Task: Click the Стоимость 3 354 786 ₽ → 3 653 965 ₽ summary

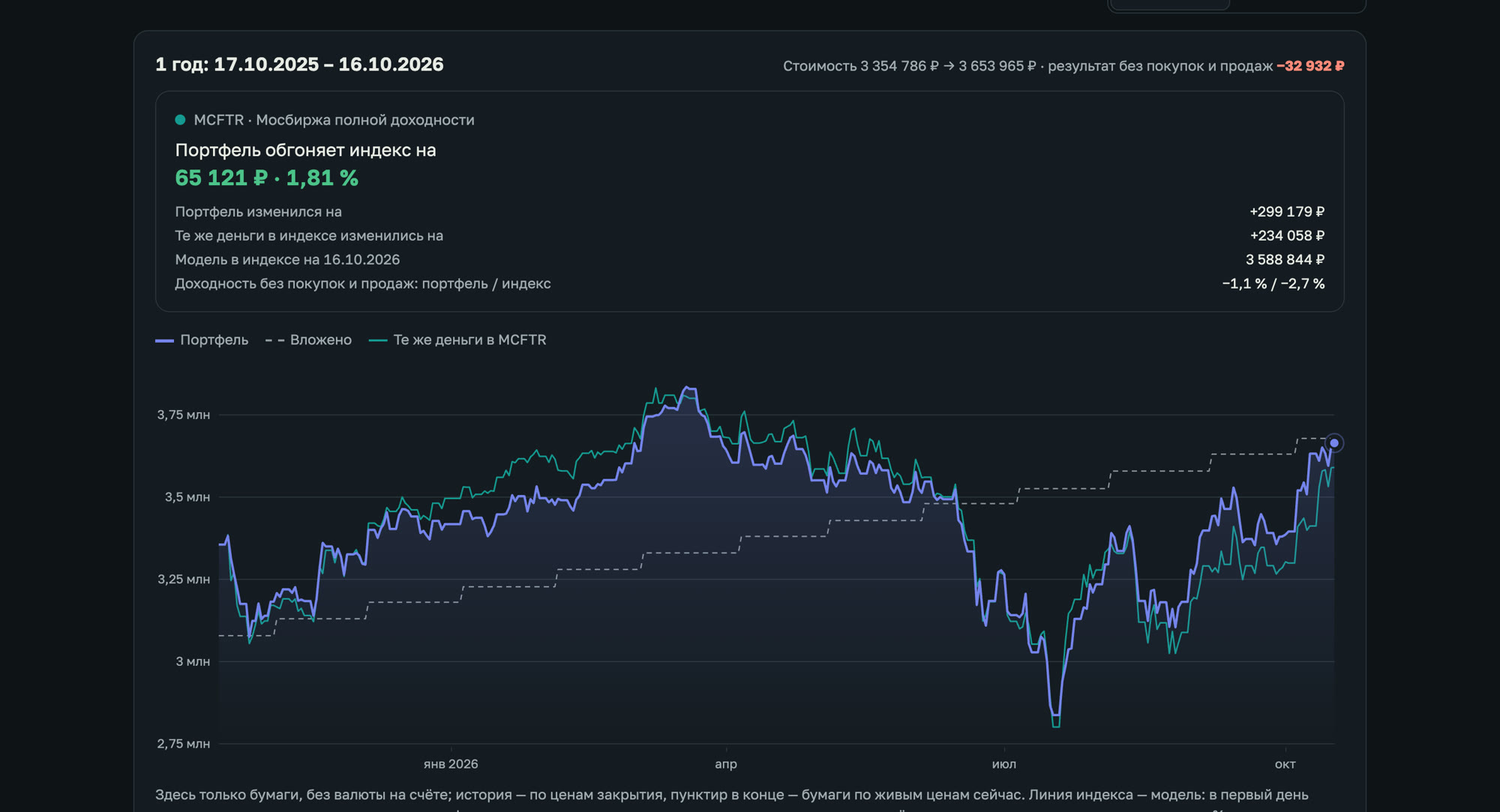Action: 909,66
